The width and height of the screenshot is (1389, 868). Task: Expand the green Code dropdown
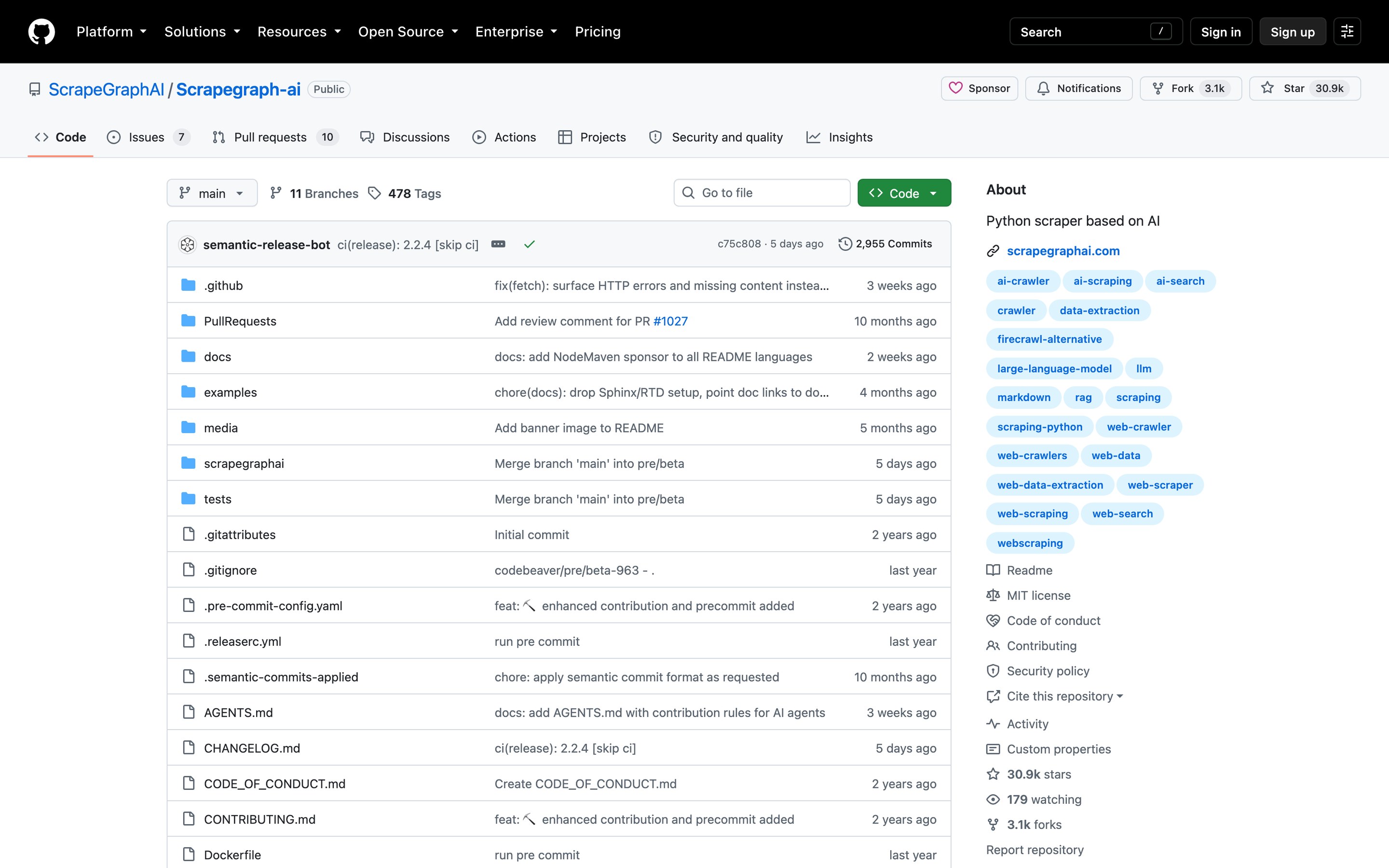904,193
